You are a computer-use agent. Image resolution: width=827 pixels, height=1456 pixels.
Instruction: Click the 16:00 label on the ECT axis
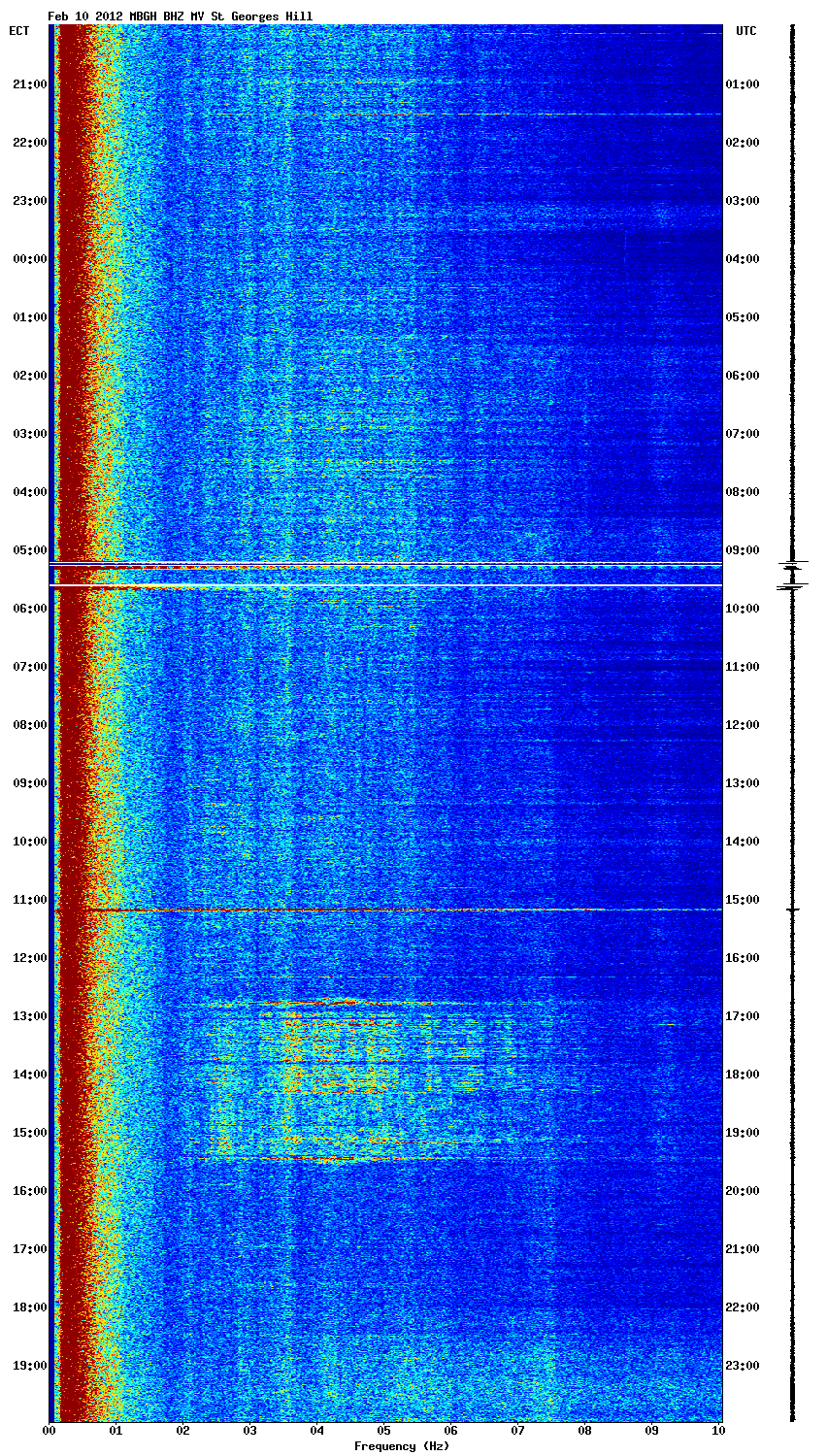tap(30, 1191)
